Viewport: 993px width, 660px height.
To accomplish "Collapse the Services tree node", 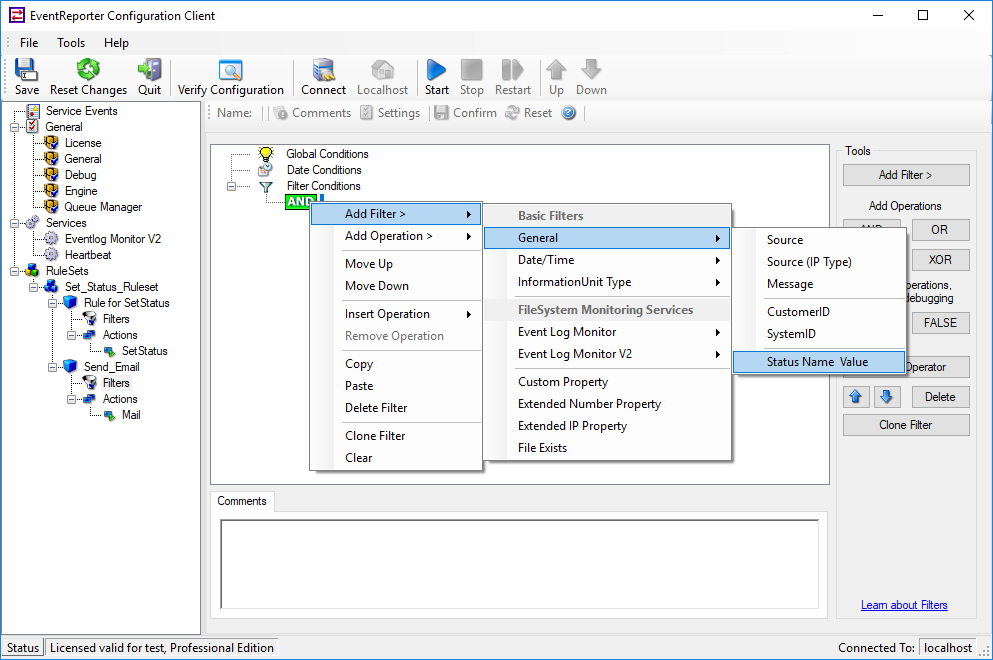I will tap(14, 223).
